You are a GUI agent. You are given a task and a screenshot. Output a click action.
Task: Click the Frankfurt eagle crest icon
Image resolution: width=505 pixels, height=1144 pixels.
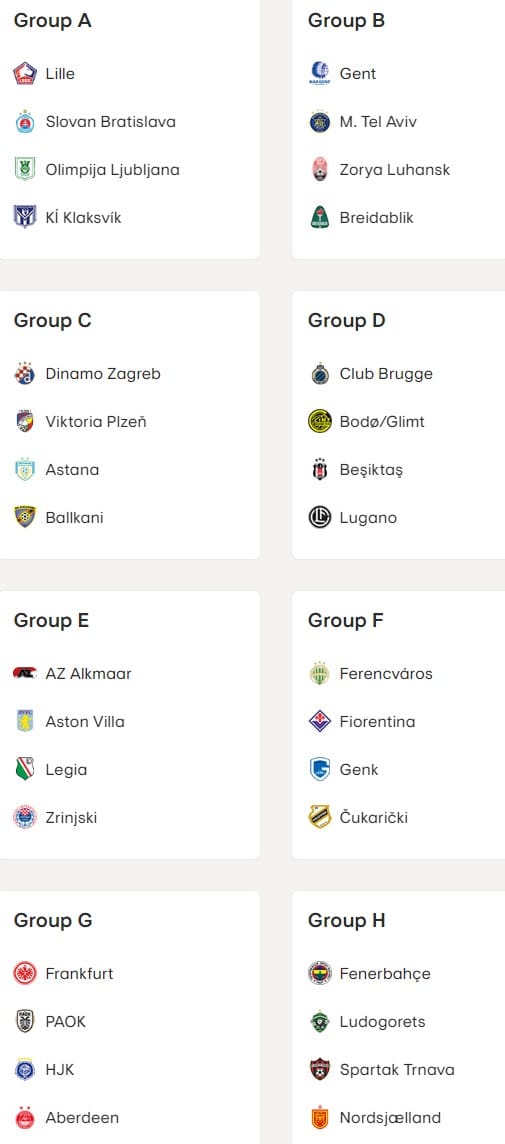(x=25, y=973)
